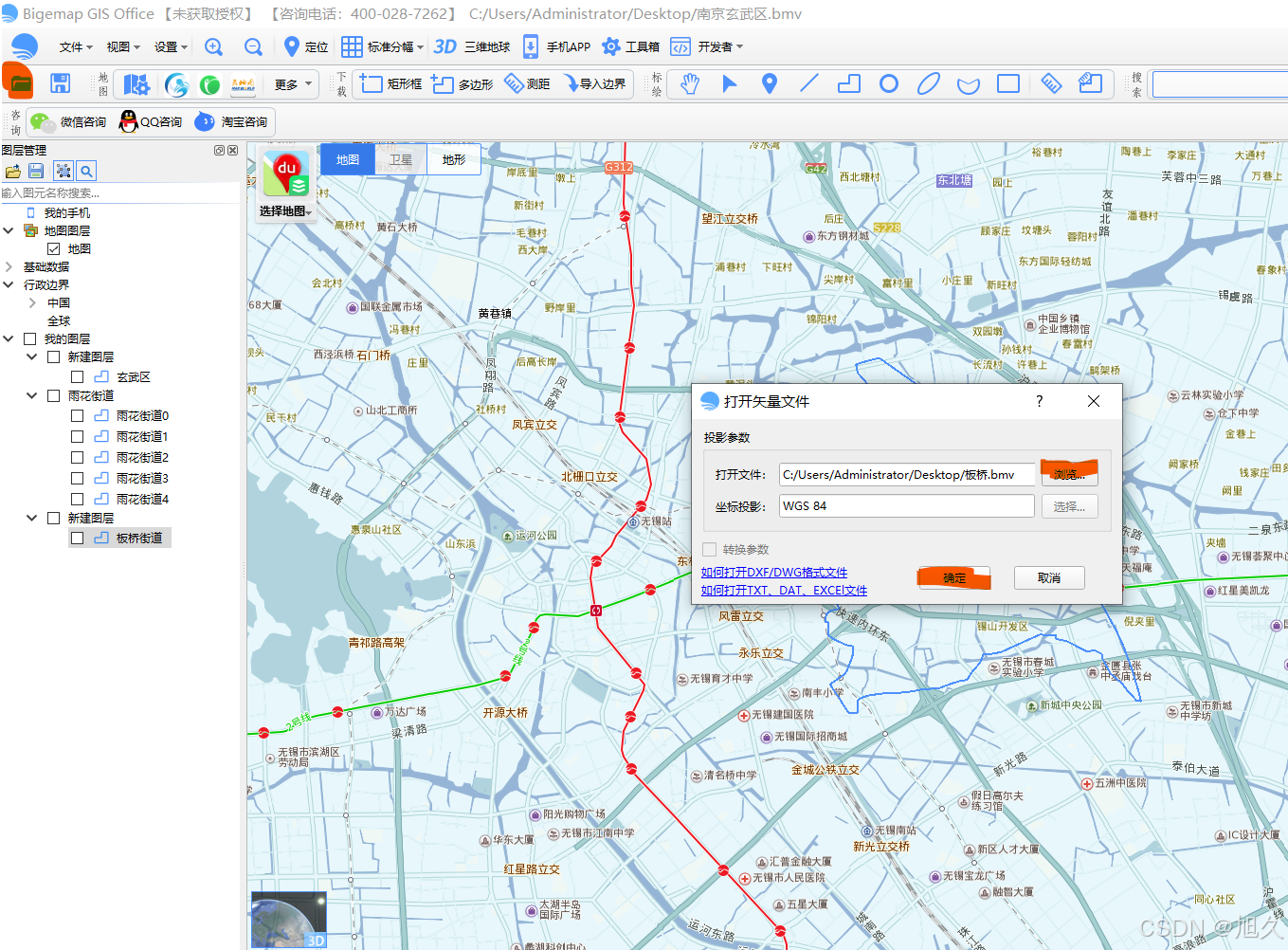Click the 微信咨询 WeChat icon
1288x950 pixels.
42,121
